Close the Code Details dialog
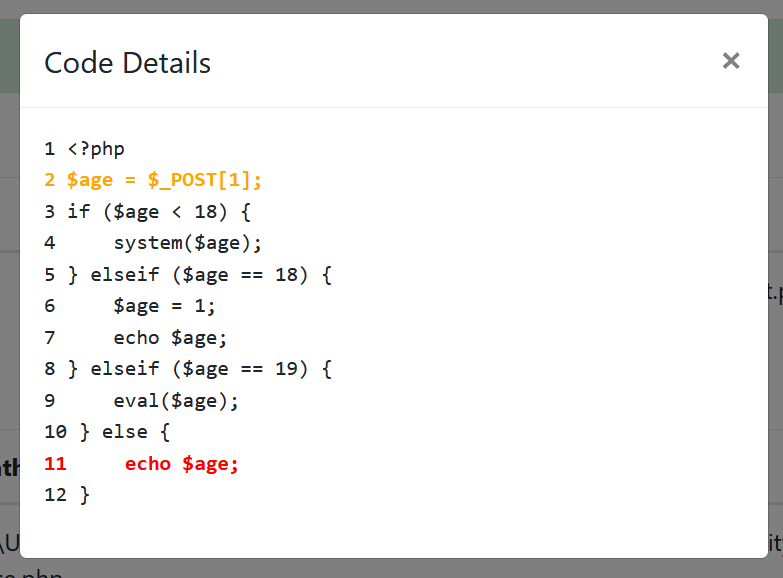Screen dimensions: 783x578 coord(731,61)
